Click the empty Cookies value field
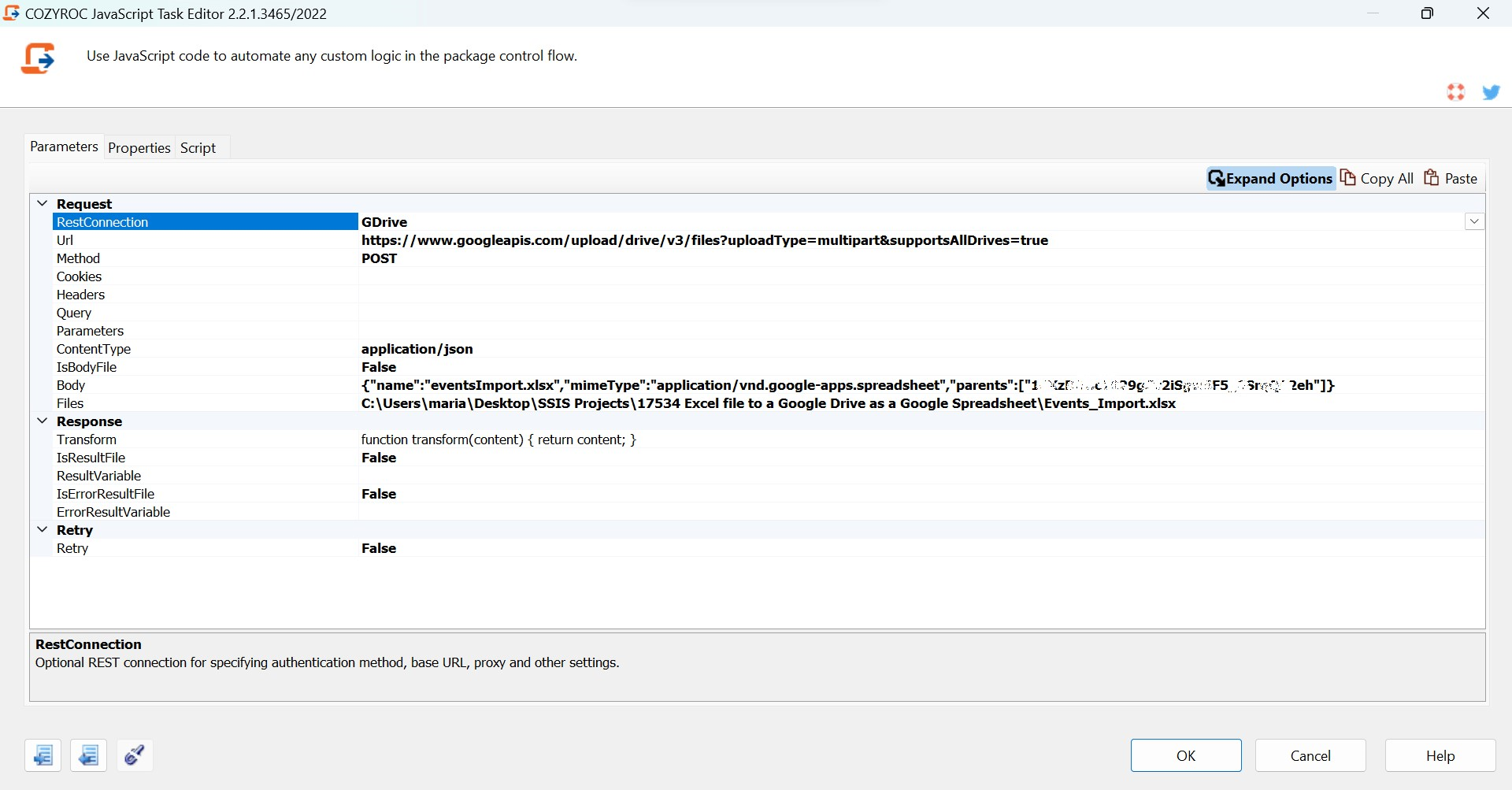The height and width of the screenshot is (790, 1512). click(x=921, y=276)
